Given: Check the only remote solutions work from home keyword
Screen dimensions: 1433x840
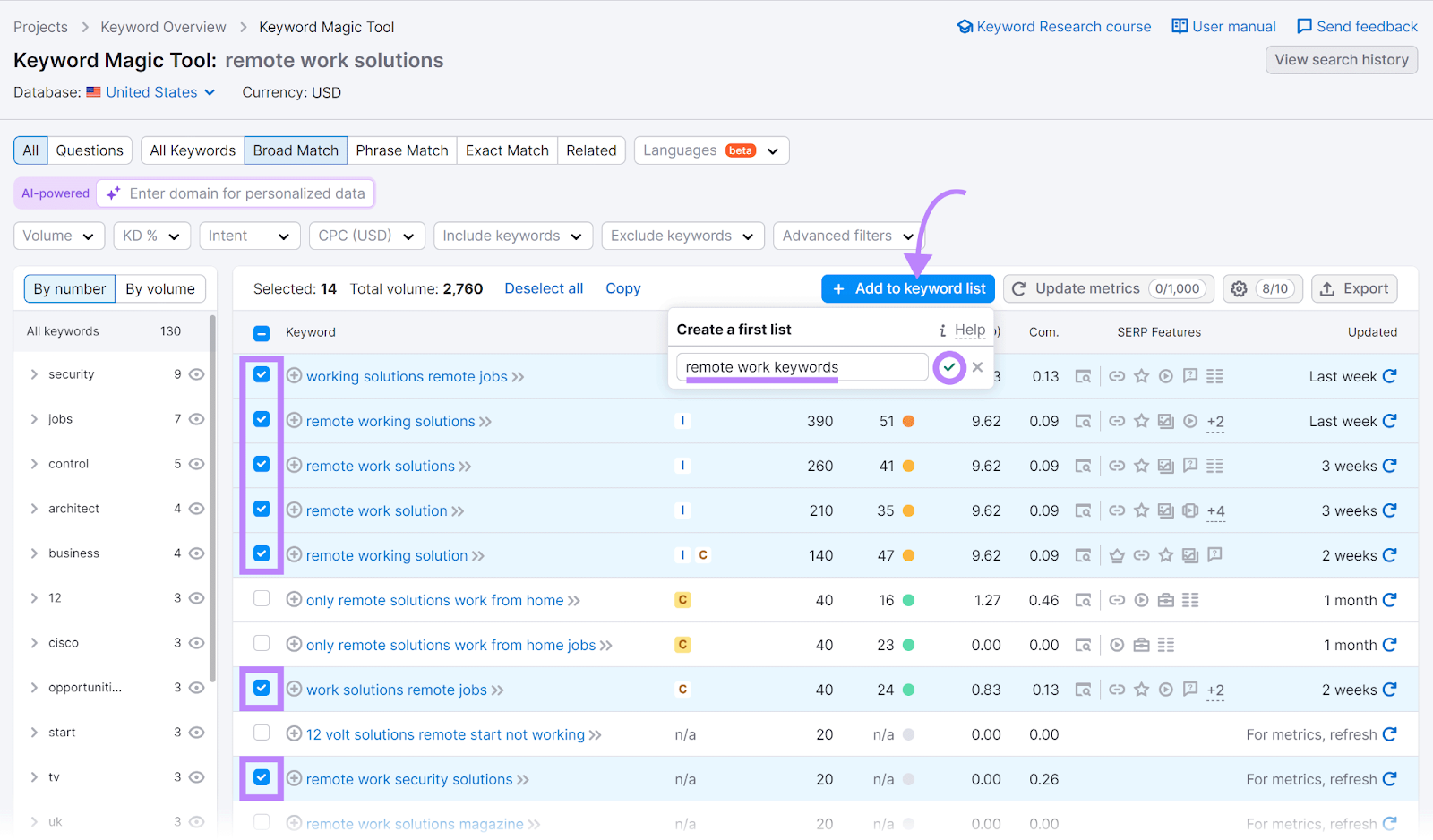Looking at the screenshot, I should pyautogui.click(x=261, y=599).
